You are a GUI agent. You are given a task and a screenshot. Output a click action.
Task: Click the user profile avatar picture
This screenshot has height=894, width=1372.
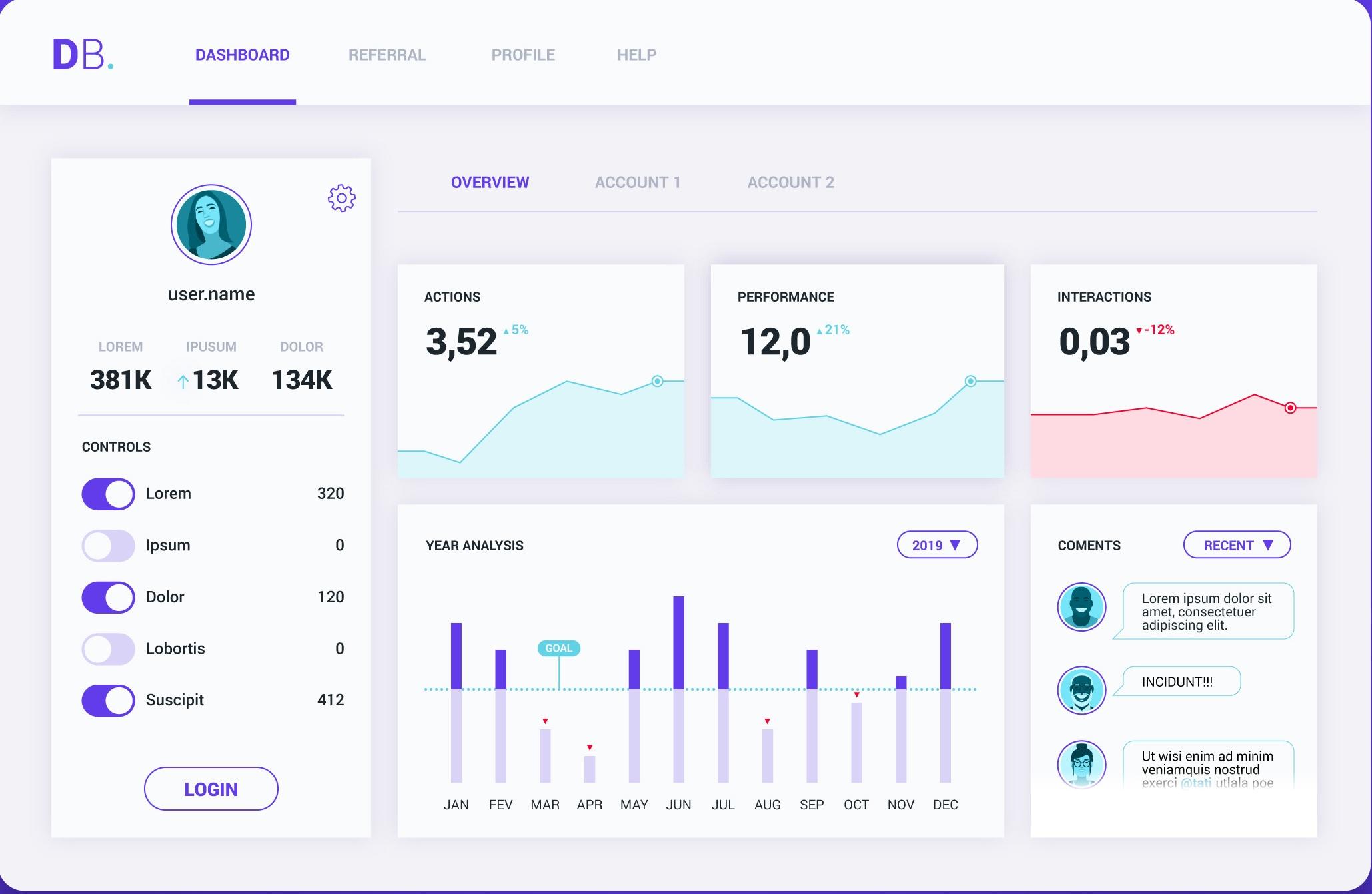pyautogui.click(x=211, y=224)
